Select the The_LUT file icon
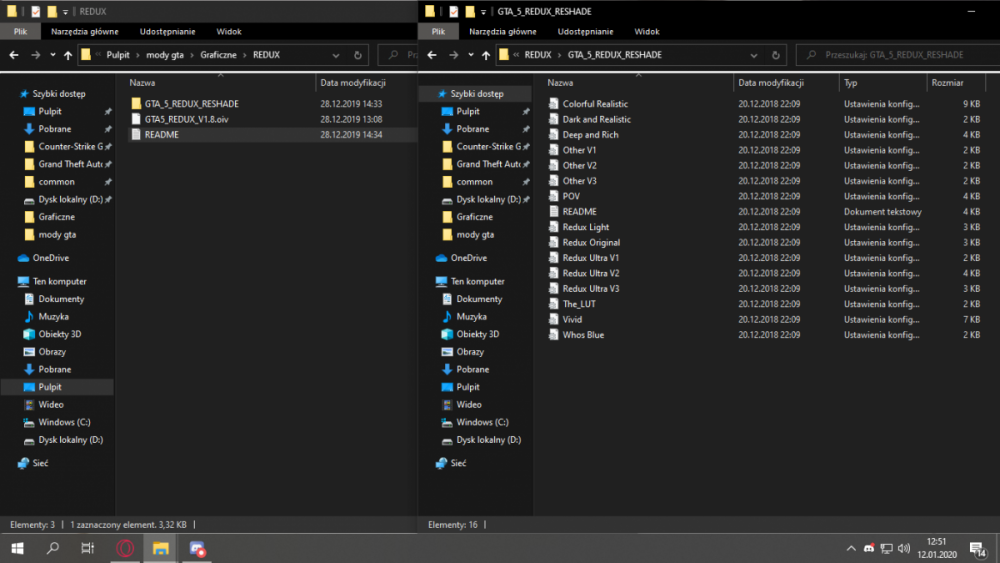The image size is (1000, 563). [554, 304]
